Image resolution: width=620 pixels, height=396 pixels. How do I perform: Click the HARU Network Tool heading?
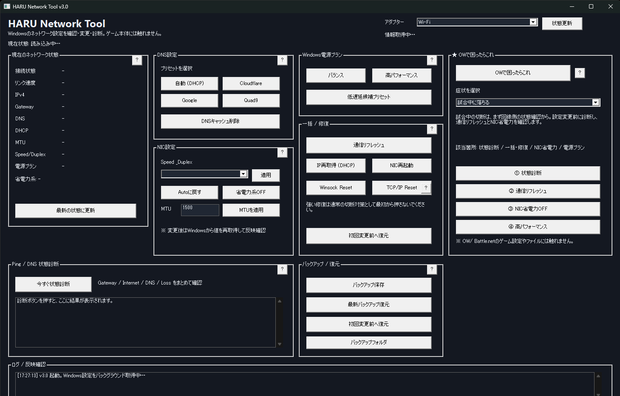pyautogui.click(x=57, y=24)
